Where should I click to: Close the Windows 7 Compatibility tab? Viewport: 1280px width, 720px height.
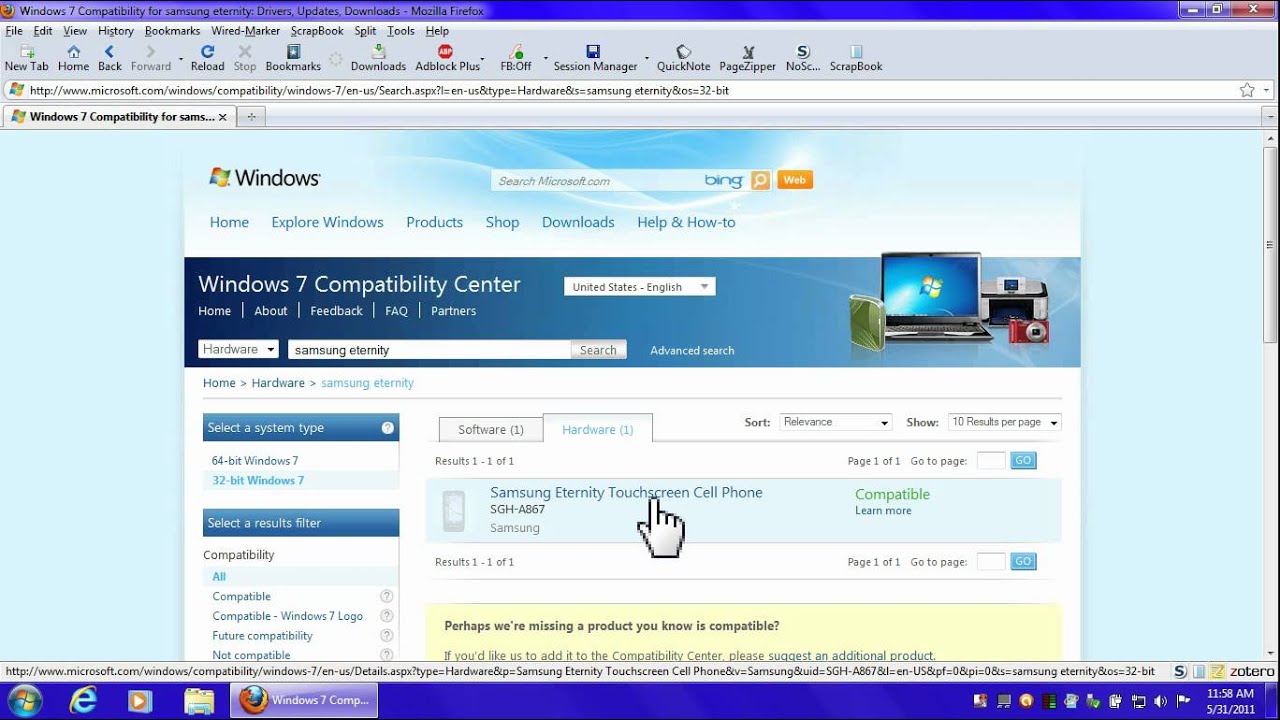(222, 117)
